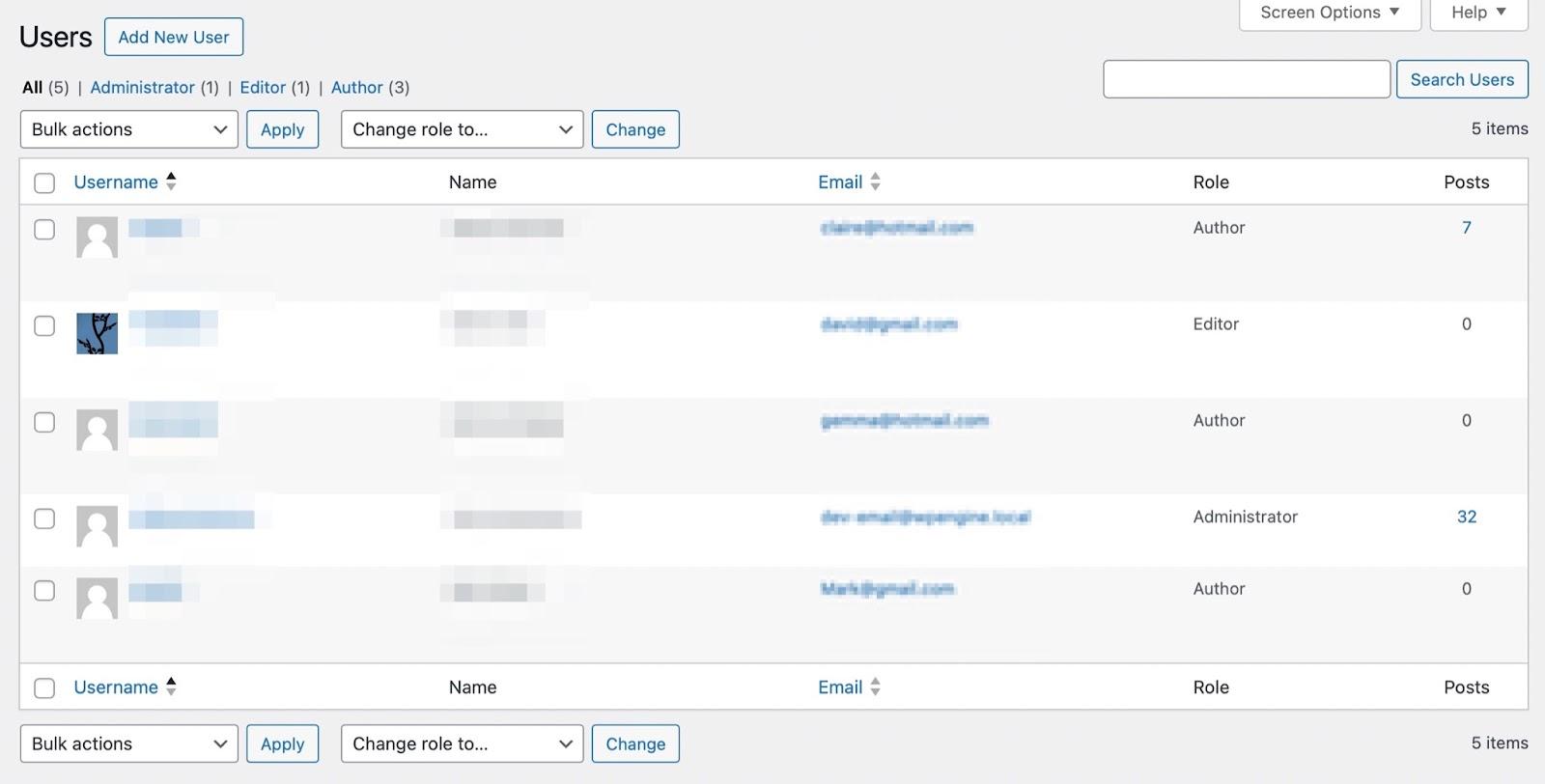Click the Editor role text in table
1545x784 pixels.
pyautogui.click(x=1216, y=323)
